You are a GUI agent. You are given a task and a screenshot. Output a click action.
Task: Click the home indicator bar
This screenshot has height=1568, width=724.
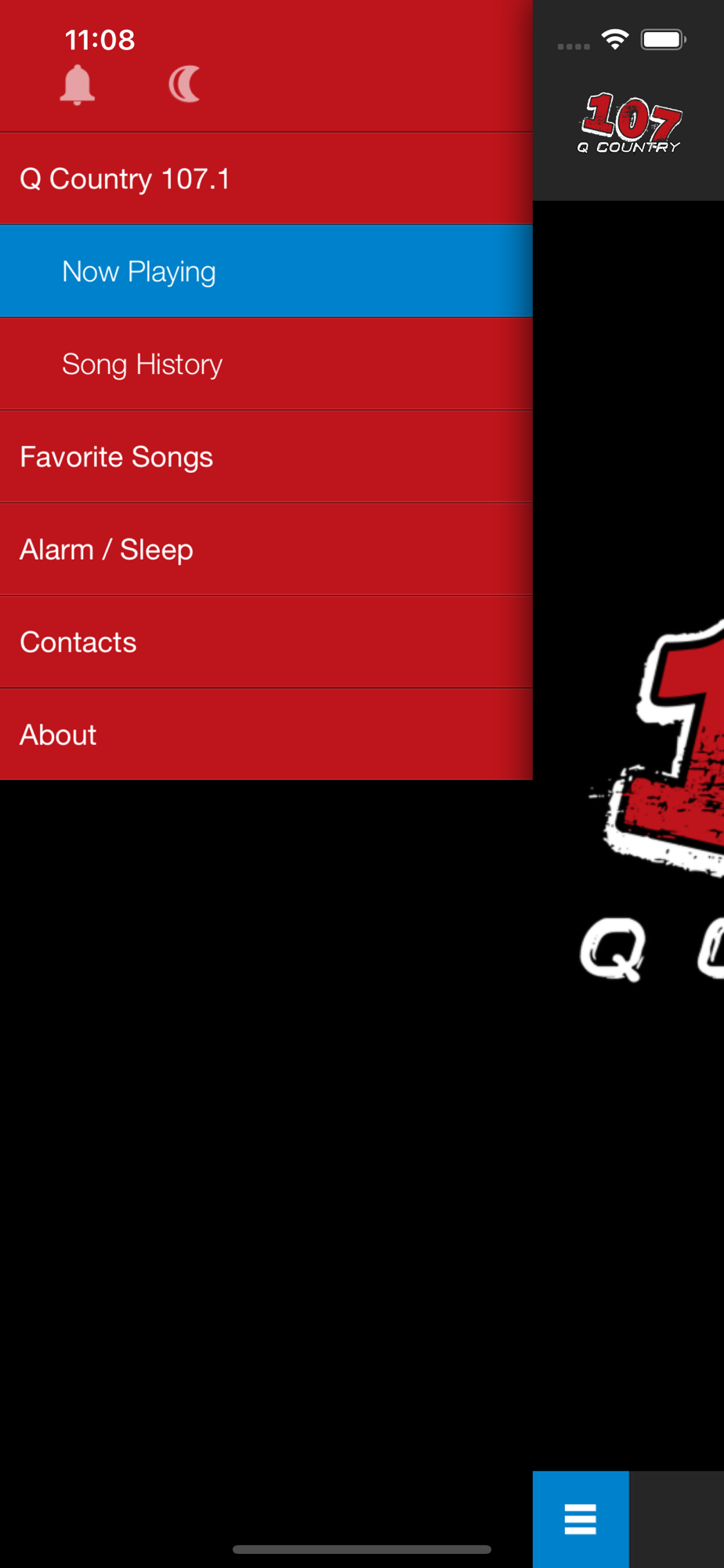point(362,1549)
